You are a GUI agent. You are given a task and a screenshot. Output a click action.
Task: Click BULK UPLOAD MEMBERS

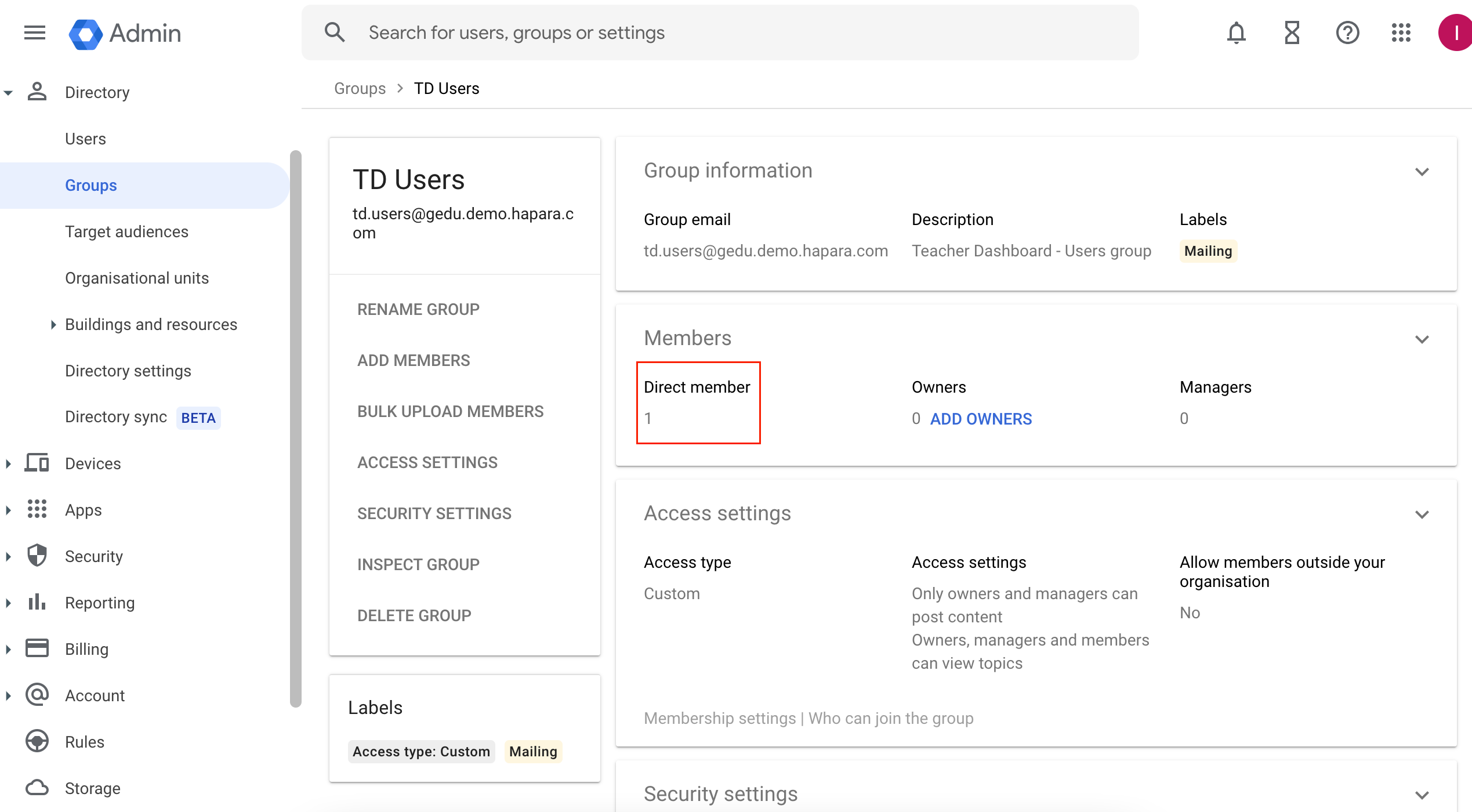tap(451, 411)
